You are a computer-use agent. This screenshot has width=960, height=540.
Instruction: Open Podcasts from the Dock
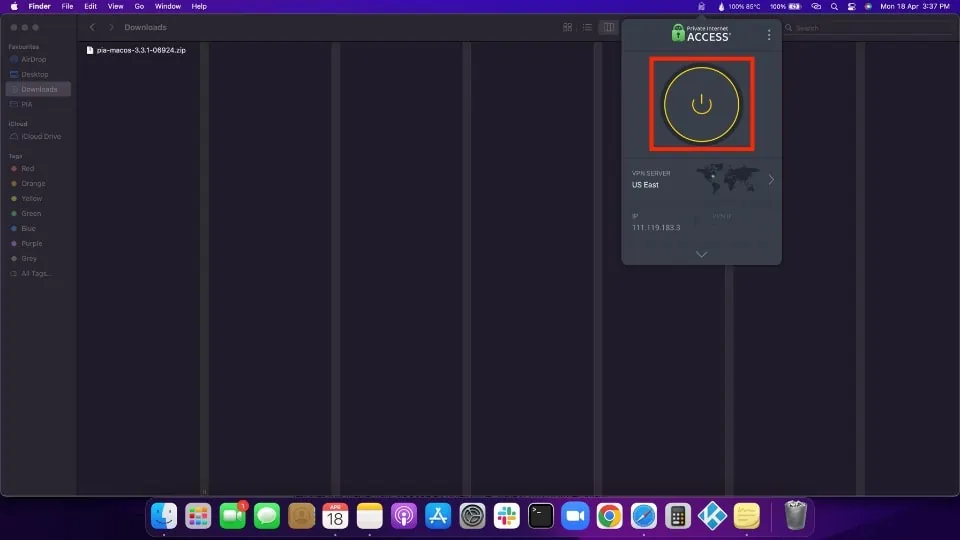point(404,516)
